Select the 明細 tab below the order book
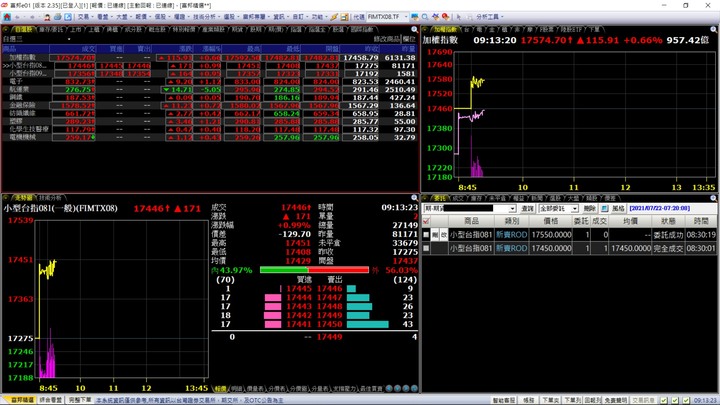 pos(236,388)
